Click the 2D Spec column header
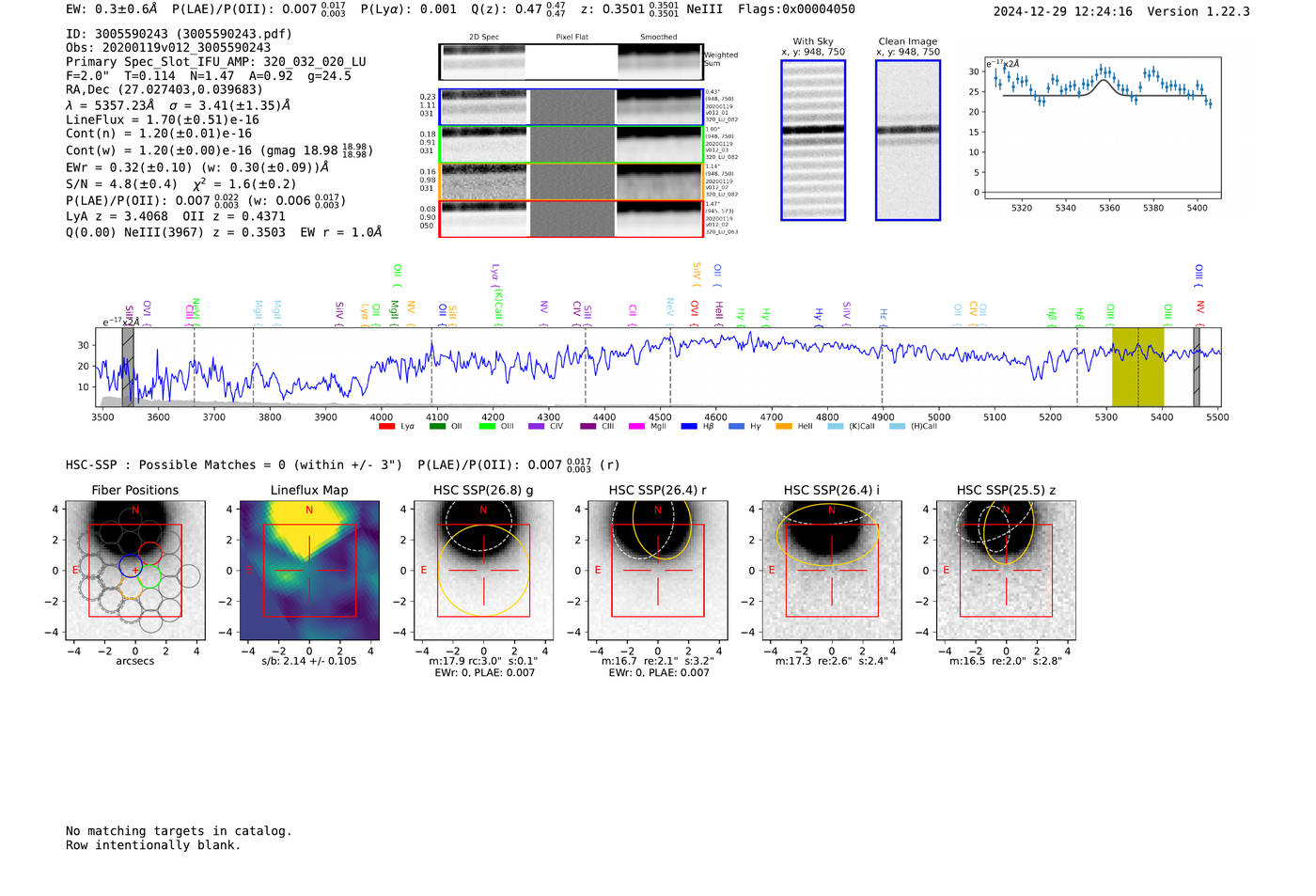 click(x=484, y=38)
